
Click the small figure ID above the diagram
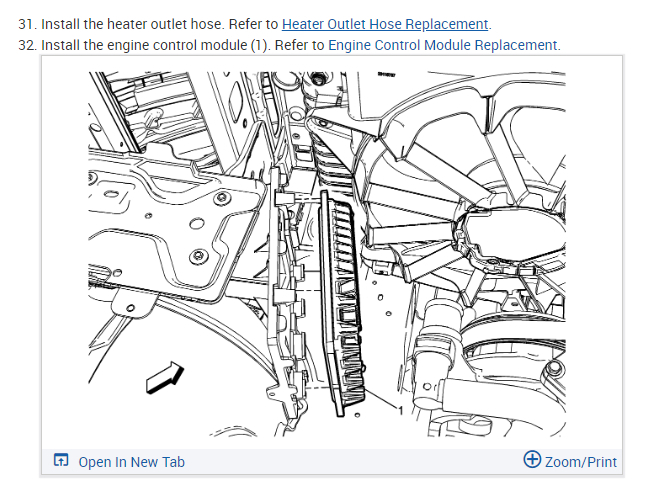(x=386, y=75)
